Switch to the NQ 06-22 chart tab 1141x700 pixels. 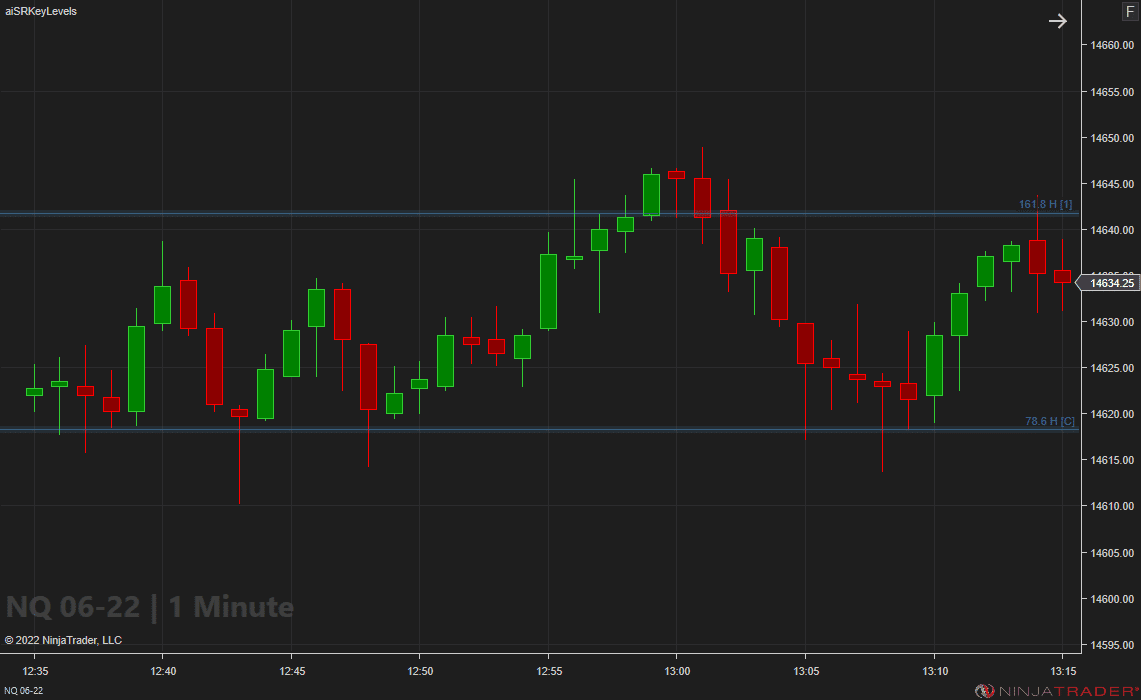point(24,691)
